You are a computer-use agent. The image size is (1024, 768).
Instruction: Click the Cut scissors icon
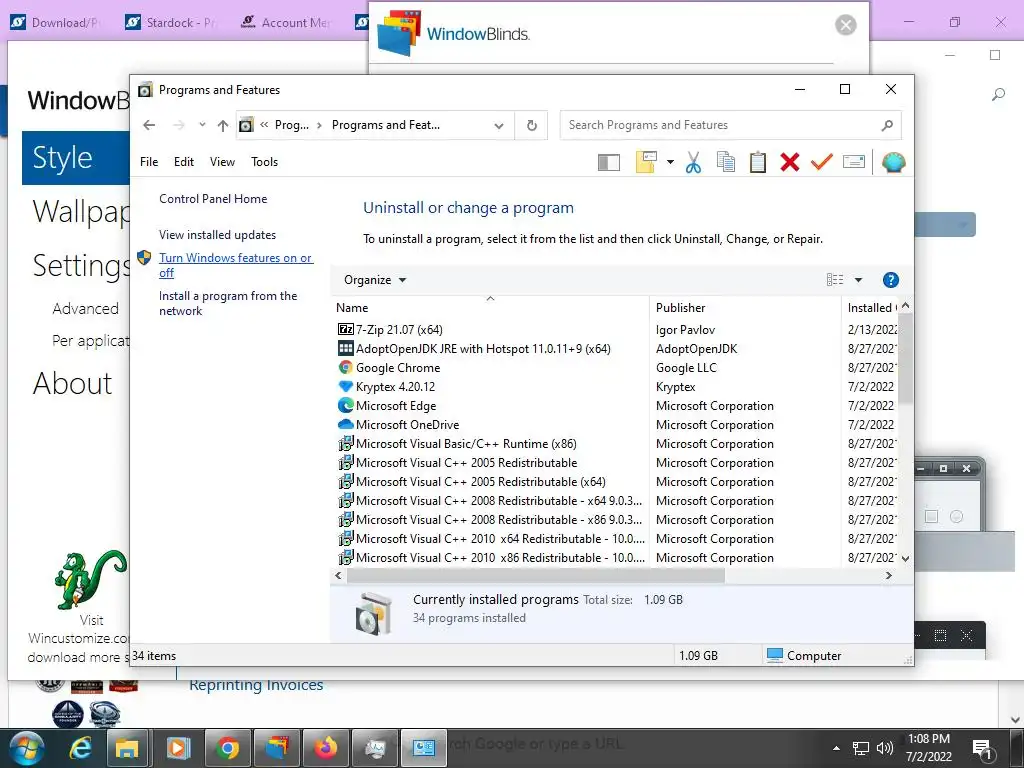[x=694, y=162]
